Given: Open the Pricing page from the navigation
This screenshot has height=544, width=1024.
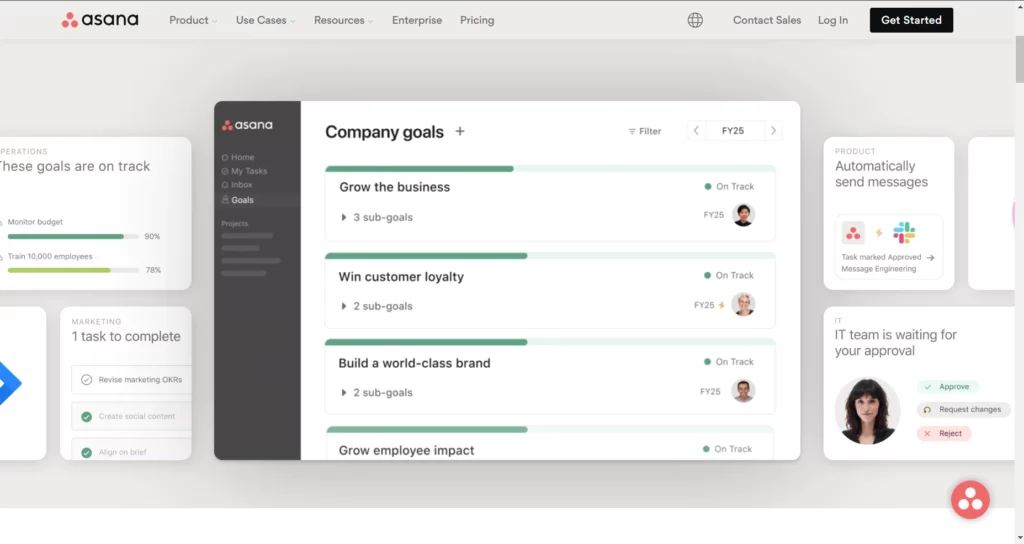Looking at the screenshot, I should point(477,20).
